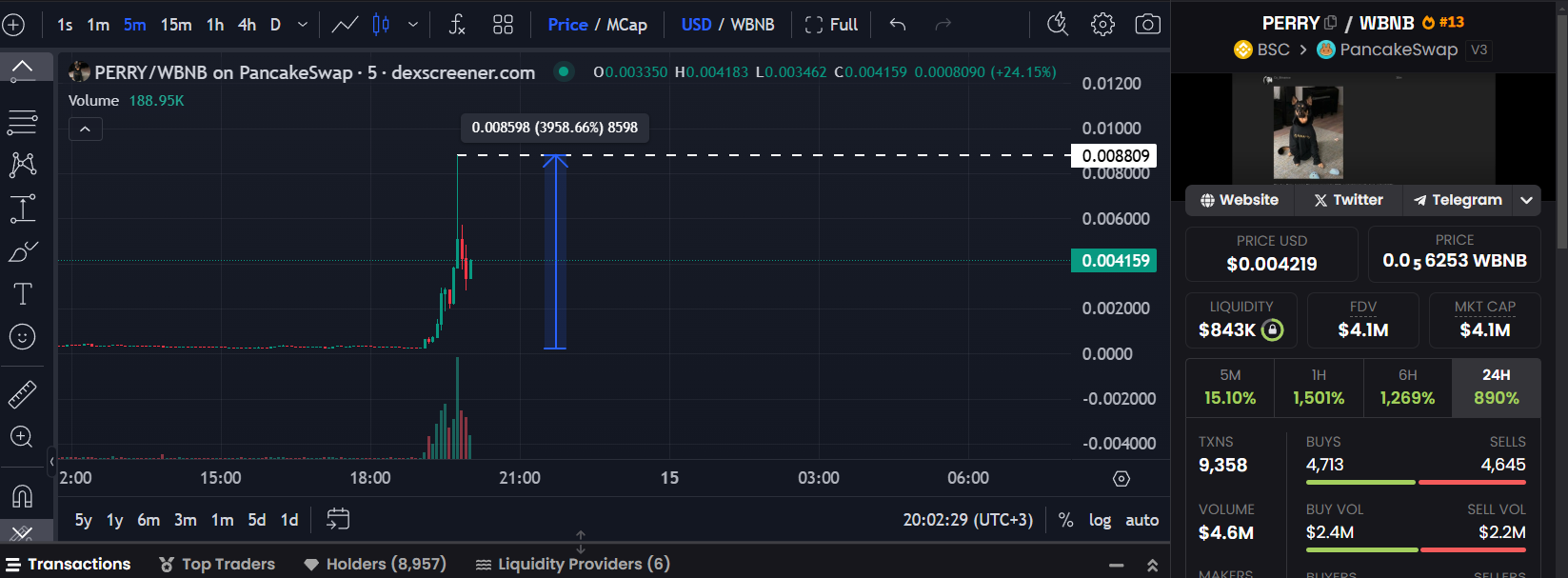Undo last chart action

(898, 25)
